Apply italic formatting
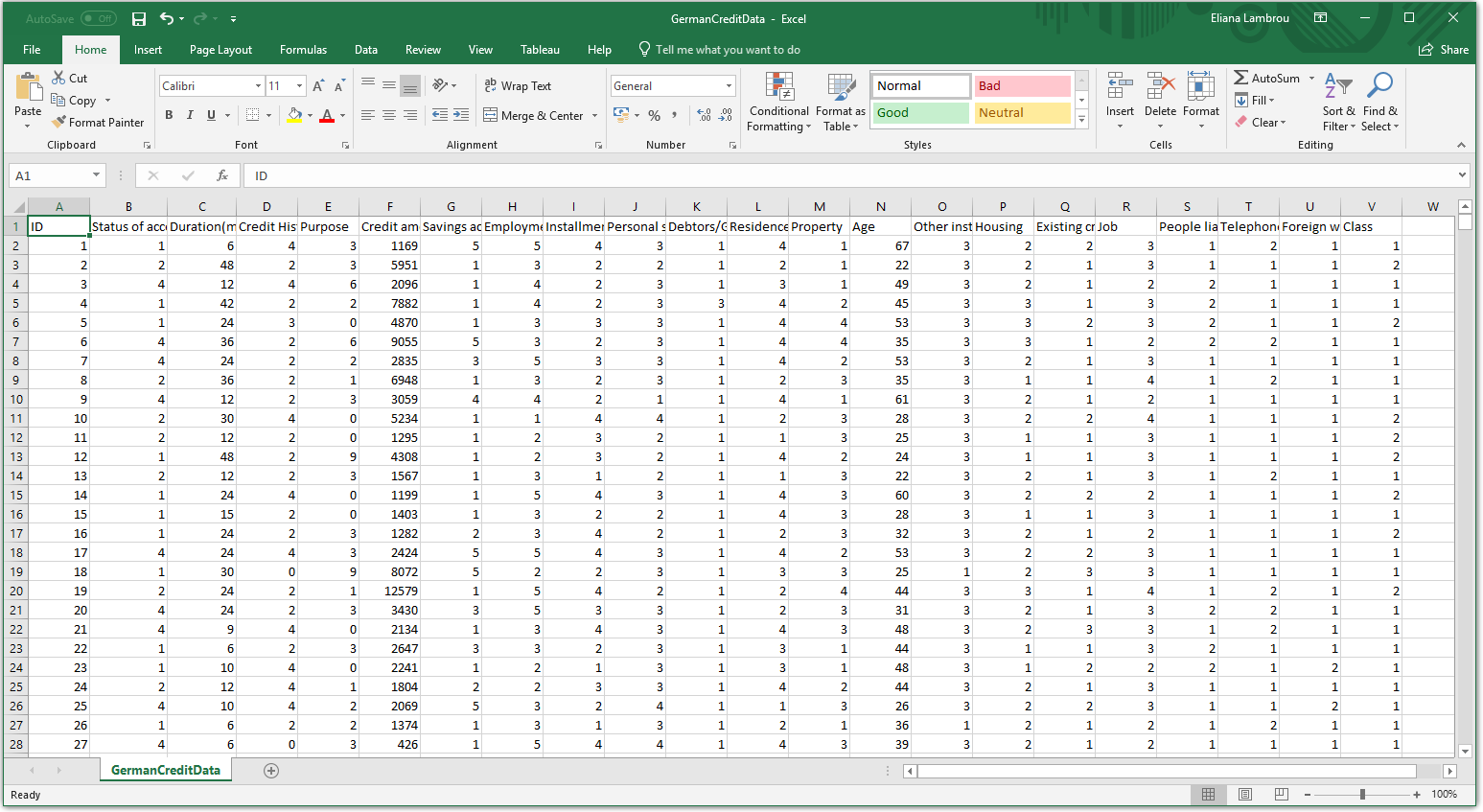Screen dimensions: 1483x812 (190, 115)
